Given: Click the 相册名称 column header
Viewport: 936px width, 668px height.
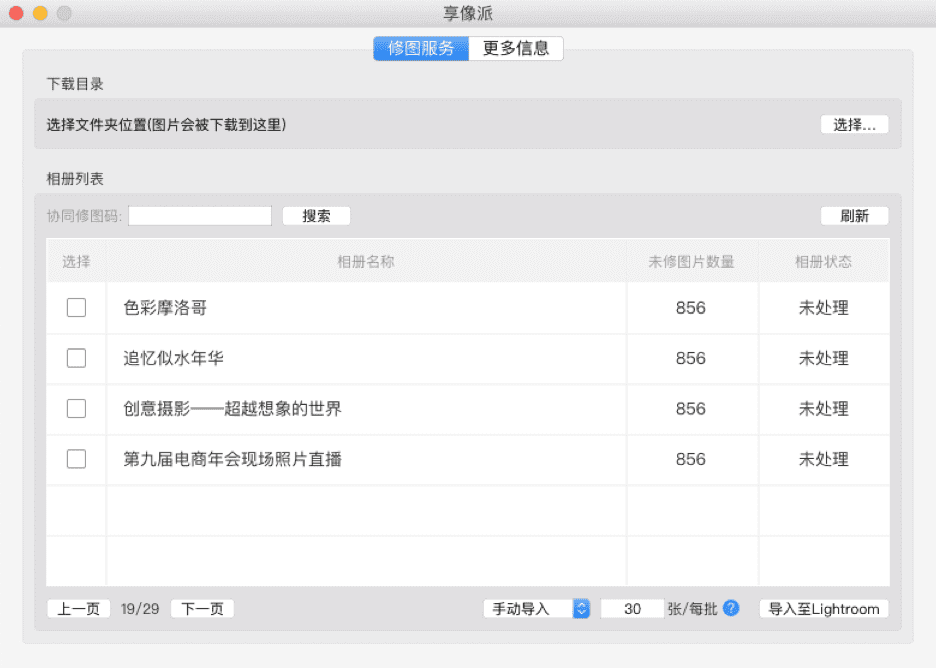Looking at the screenshot, I should [366, 262].
